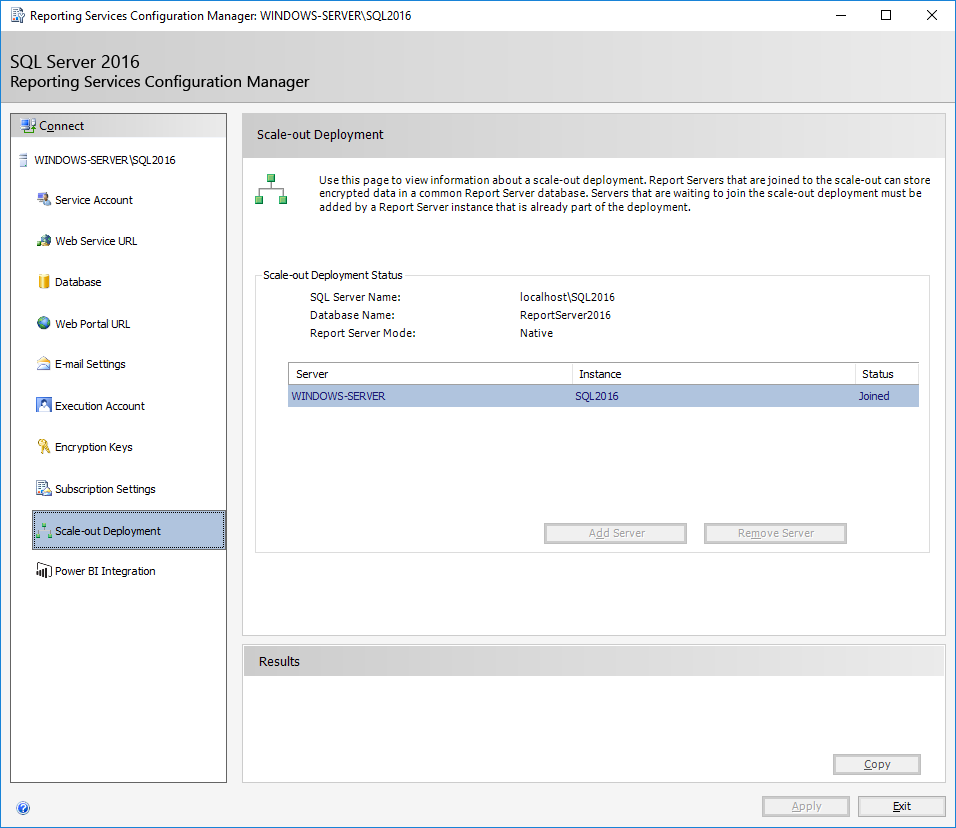Click the green network diagram icon

point(271,189)
